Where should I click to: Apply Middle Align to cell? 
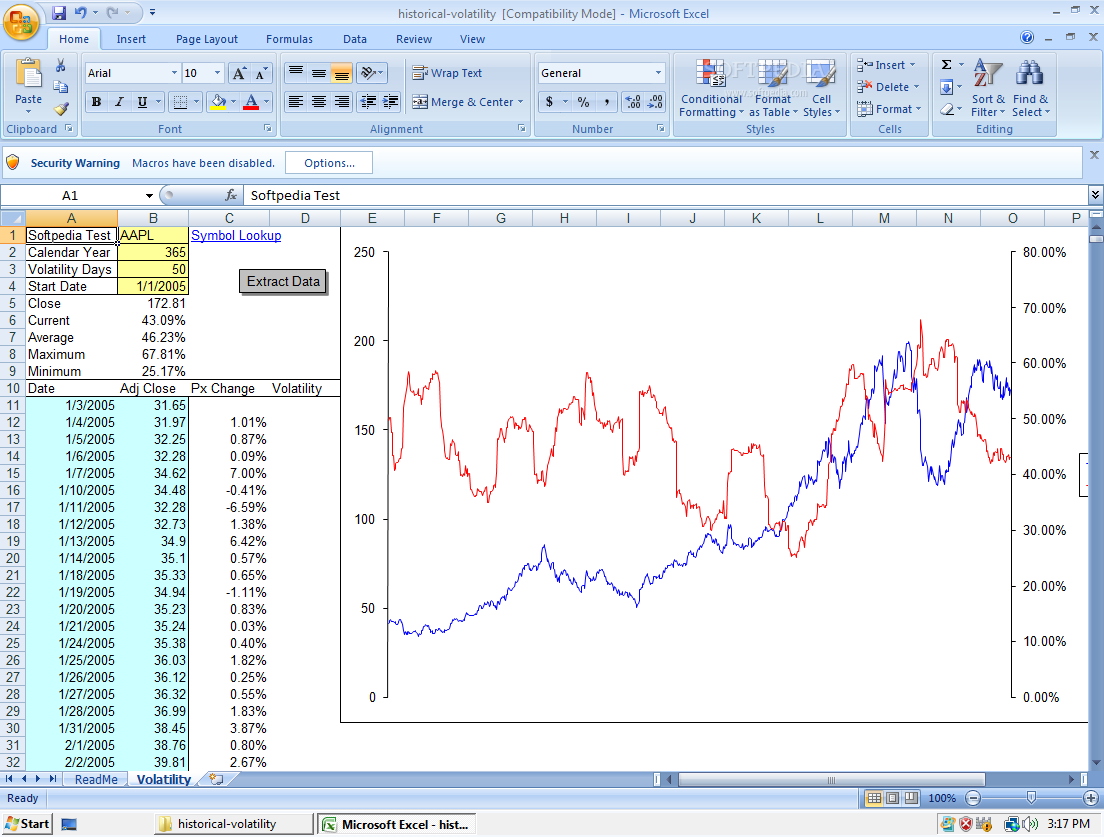pyautogui.click(x=318, y=73)
